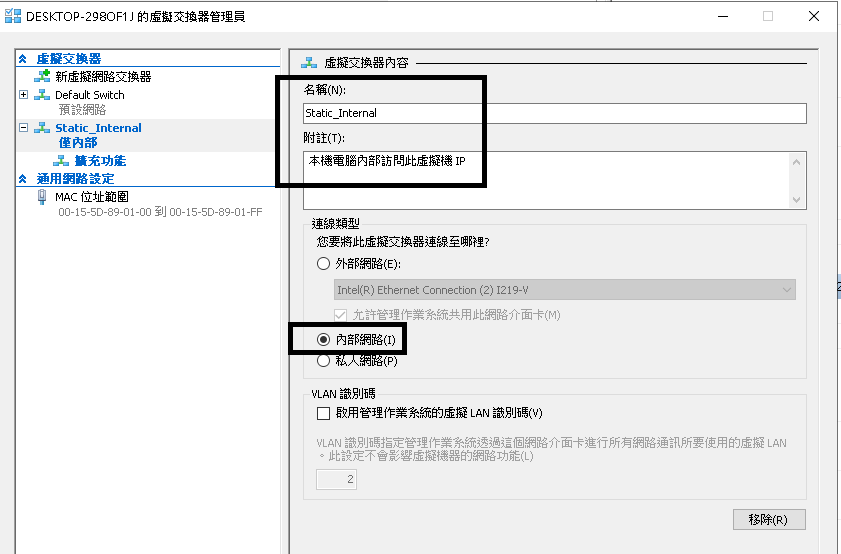Click the MAC 位址範圍 adapter icon
841x554 pixels.
click(x=42, y=197)
